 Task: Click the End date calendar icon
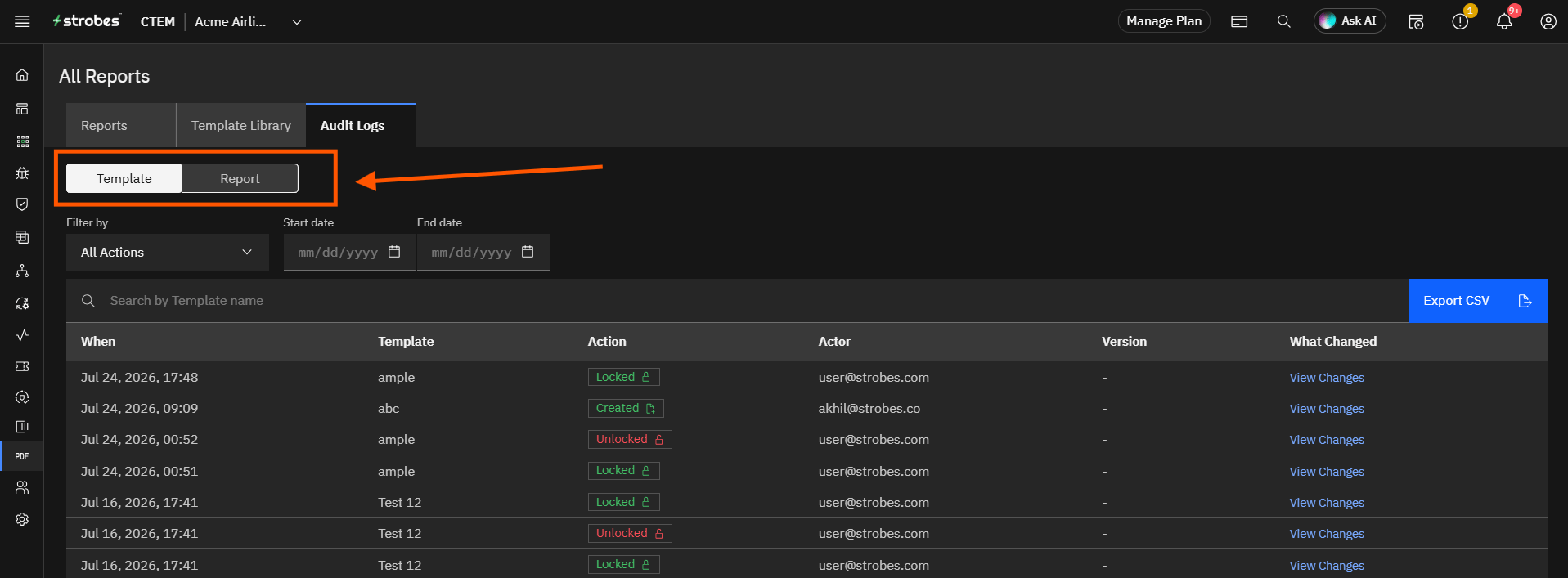click(x=528, y=252)
